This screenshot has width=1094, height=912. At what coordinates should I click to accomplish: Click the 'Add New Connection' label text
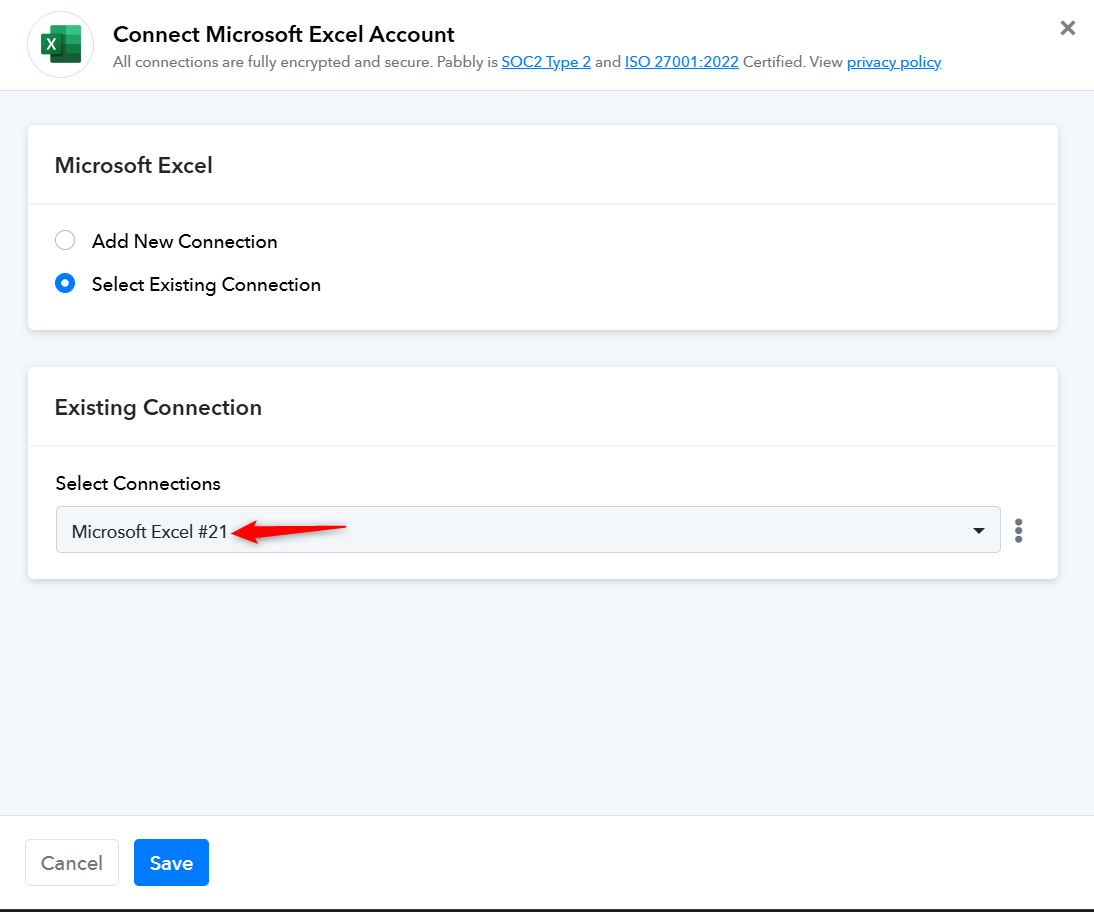tap(185, 242)
